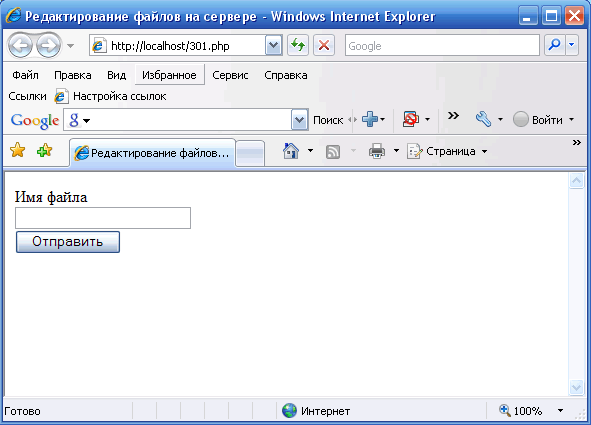
Task: Click the Home page icon
Action: [x=291, y=151]
